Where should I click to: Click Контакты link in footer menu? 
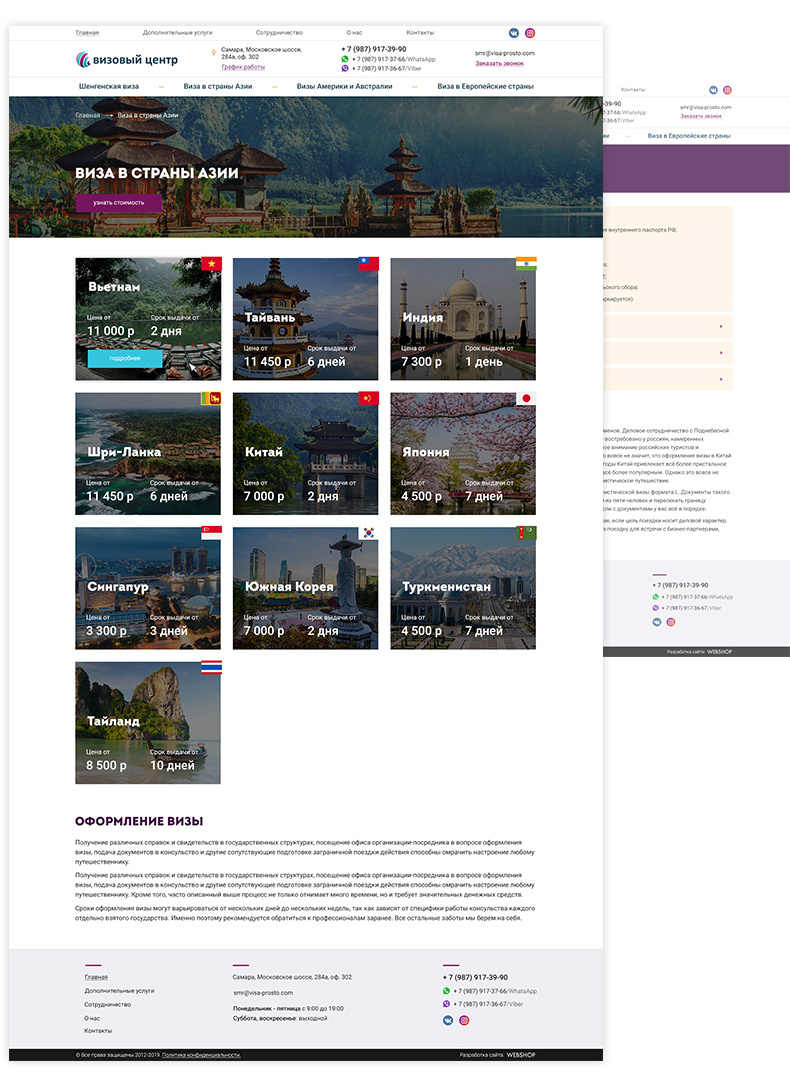coord(98,1031)
